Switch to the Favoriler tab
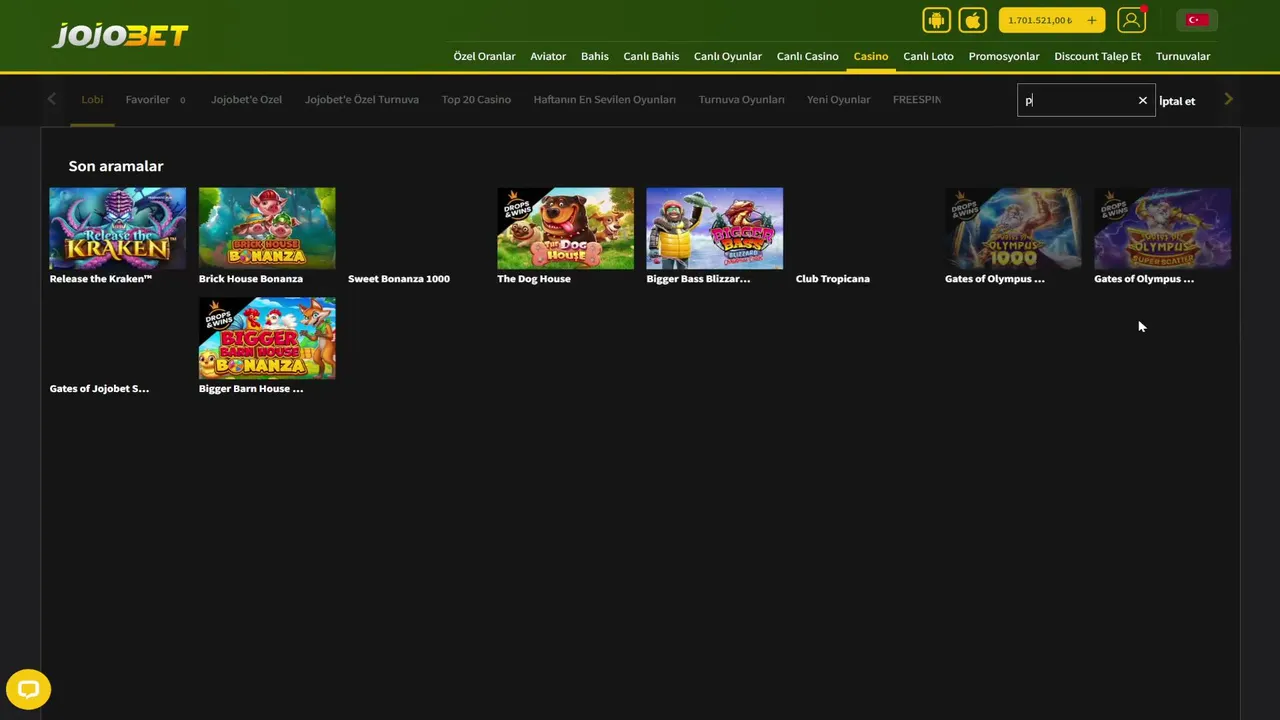The height and width of the screenshot is (720, 1280). point(147,100)
